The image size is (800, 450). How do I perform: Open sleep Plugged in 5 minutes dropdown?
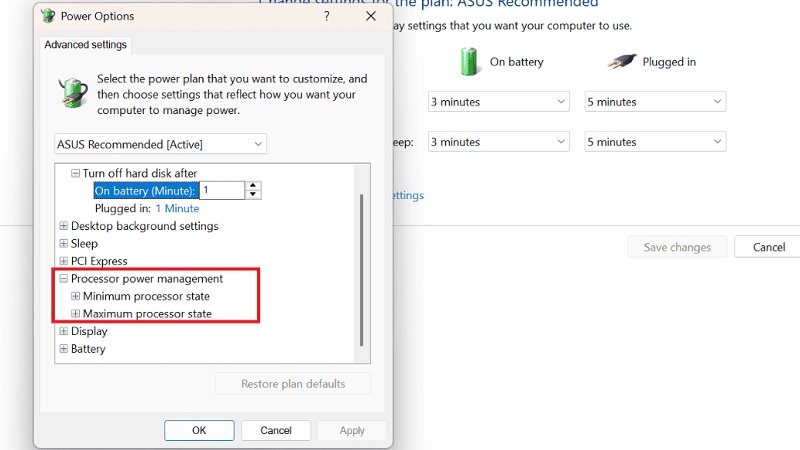[655, 142]
